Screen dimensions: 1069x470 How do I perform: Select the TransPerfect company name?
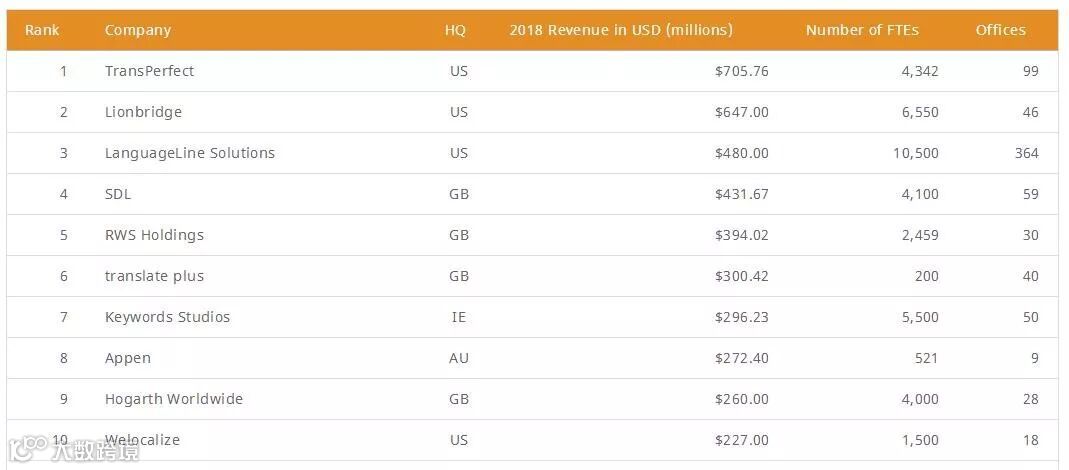click(150, 71)
